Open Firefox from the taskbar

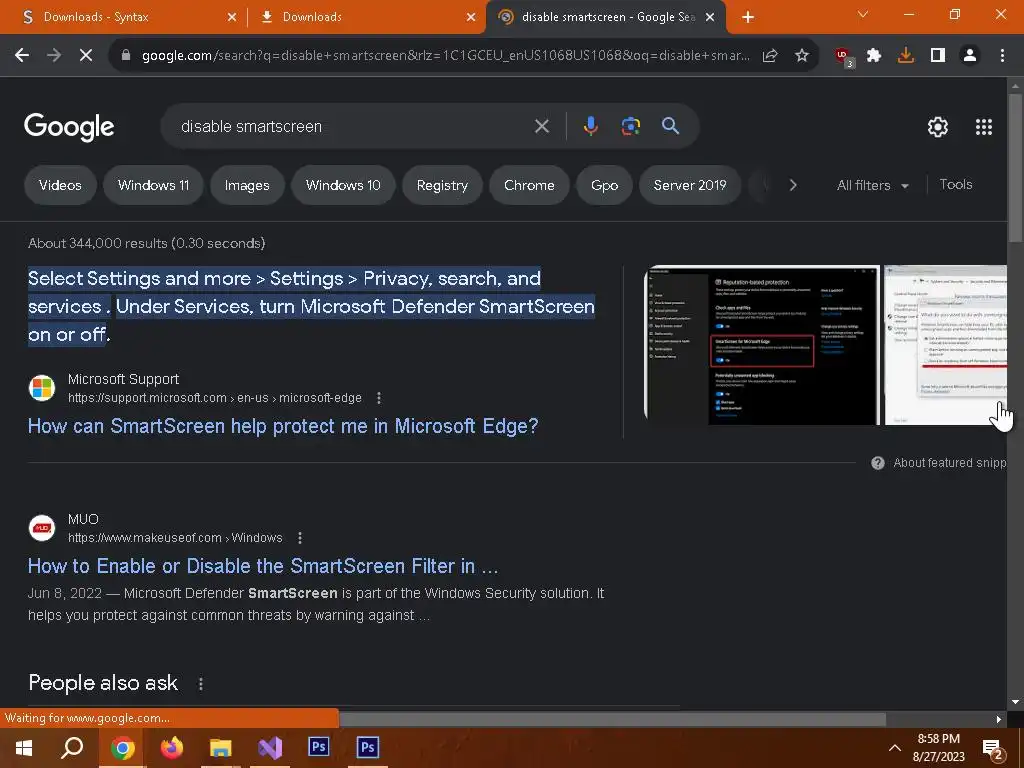(172, 748)
